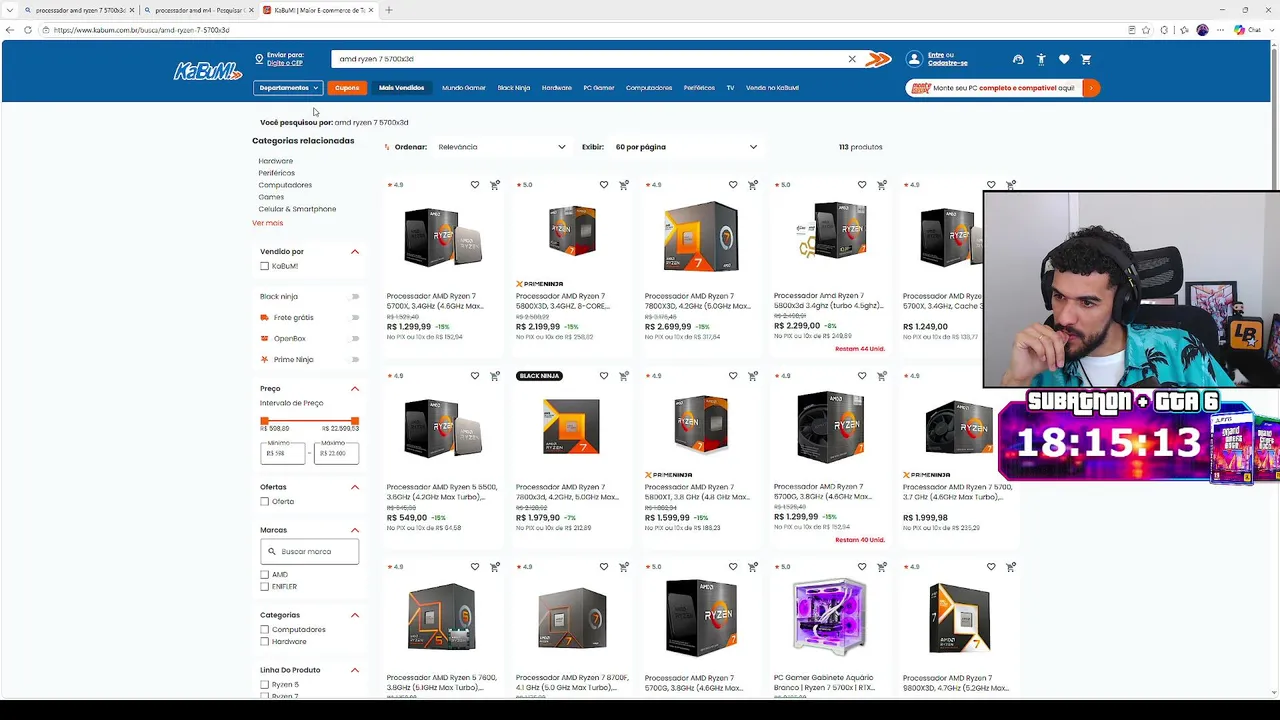1280x720 pixels.
Task: Favorite the Ryzen 5 7600 product
Action: pyautogui.click(x=475, y=567)
